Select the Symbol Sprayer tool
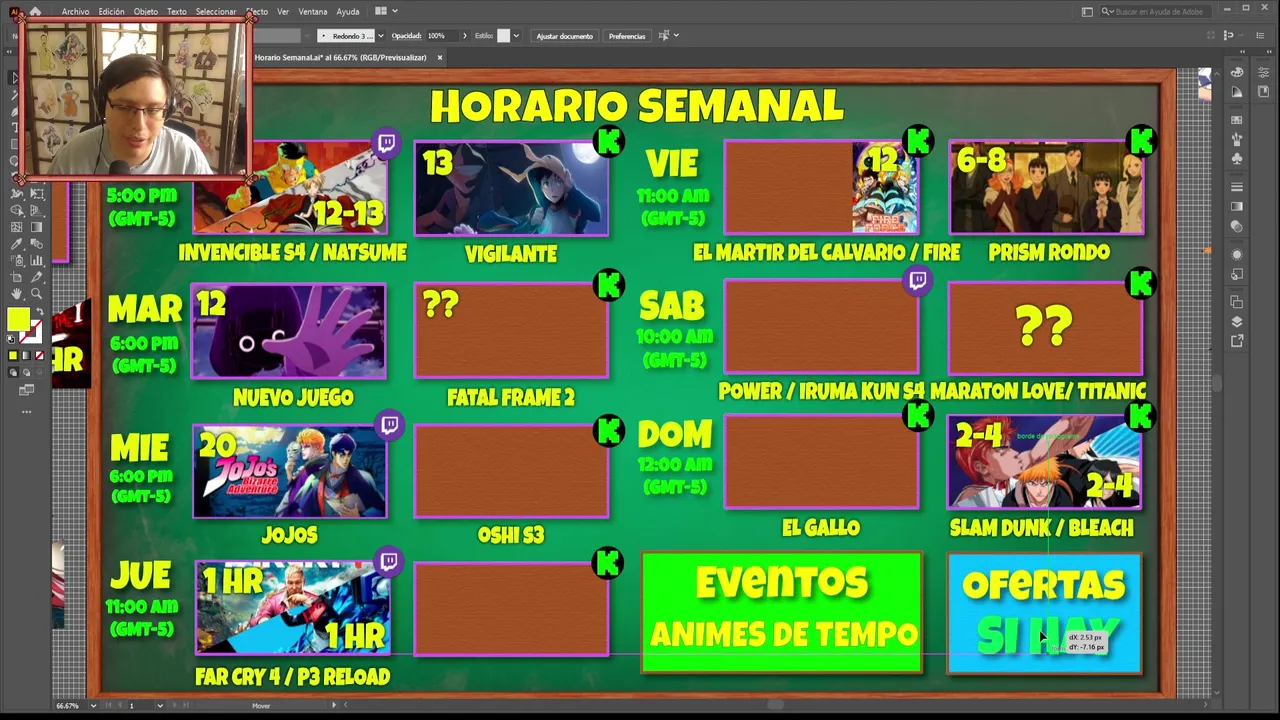 tap(16, 260)
